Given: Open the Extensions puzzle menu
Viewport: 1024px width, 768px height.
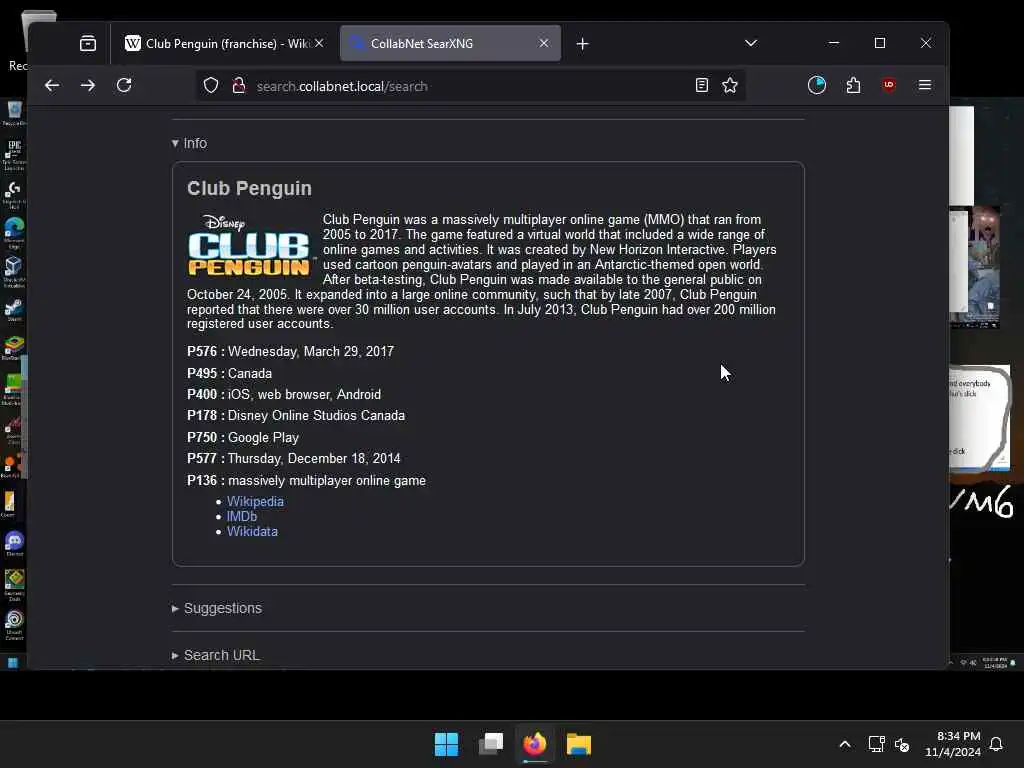Looking at the screenshot, I should pos(854,86).
